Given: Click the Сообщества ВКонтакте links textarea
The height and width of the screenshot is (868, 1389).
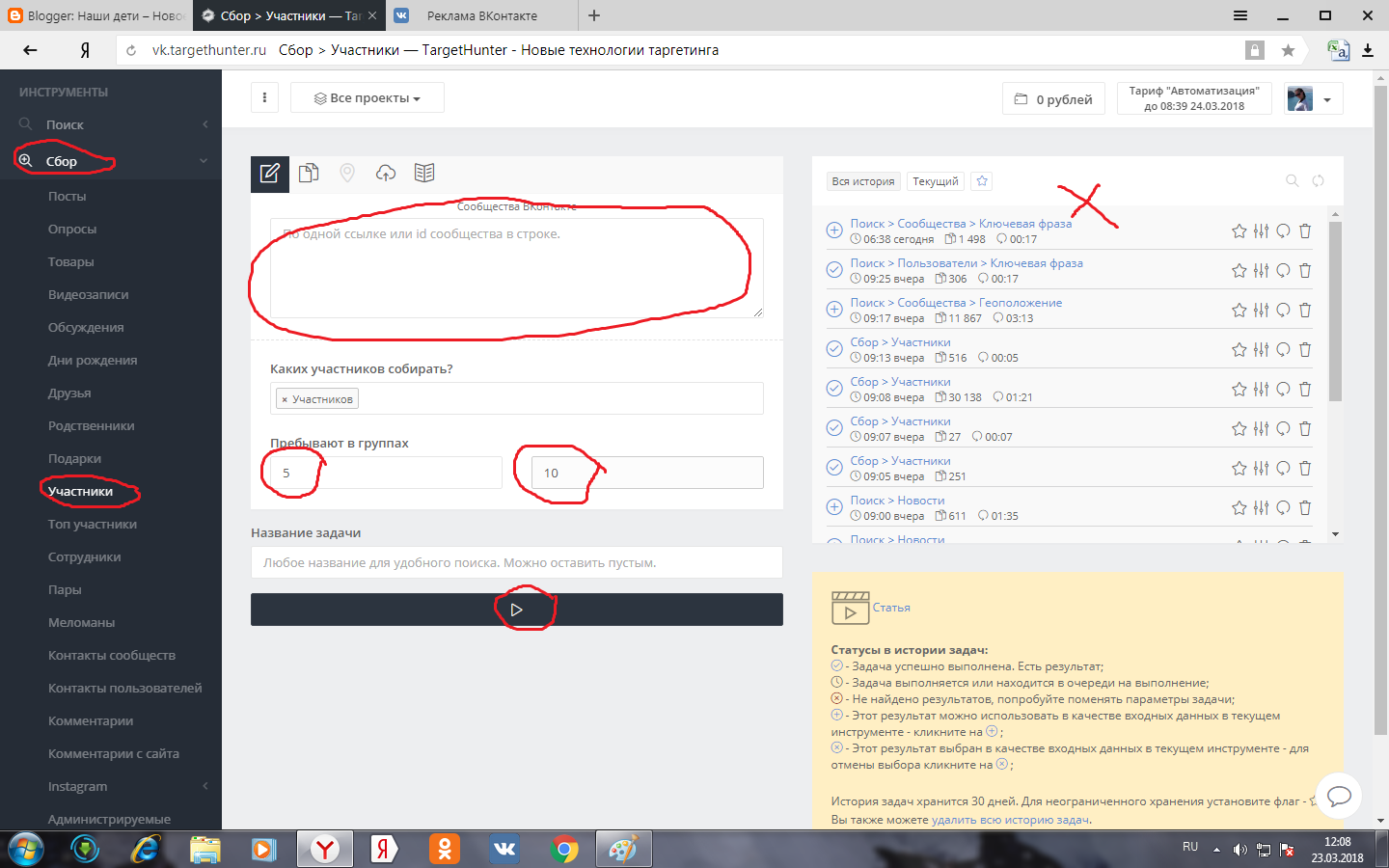Looking at the screenshot, I should tap(517, 268).
